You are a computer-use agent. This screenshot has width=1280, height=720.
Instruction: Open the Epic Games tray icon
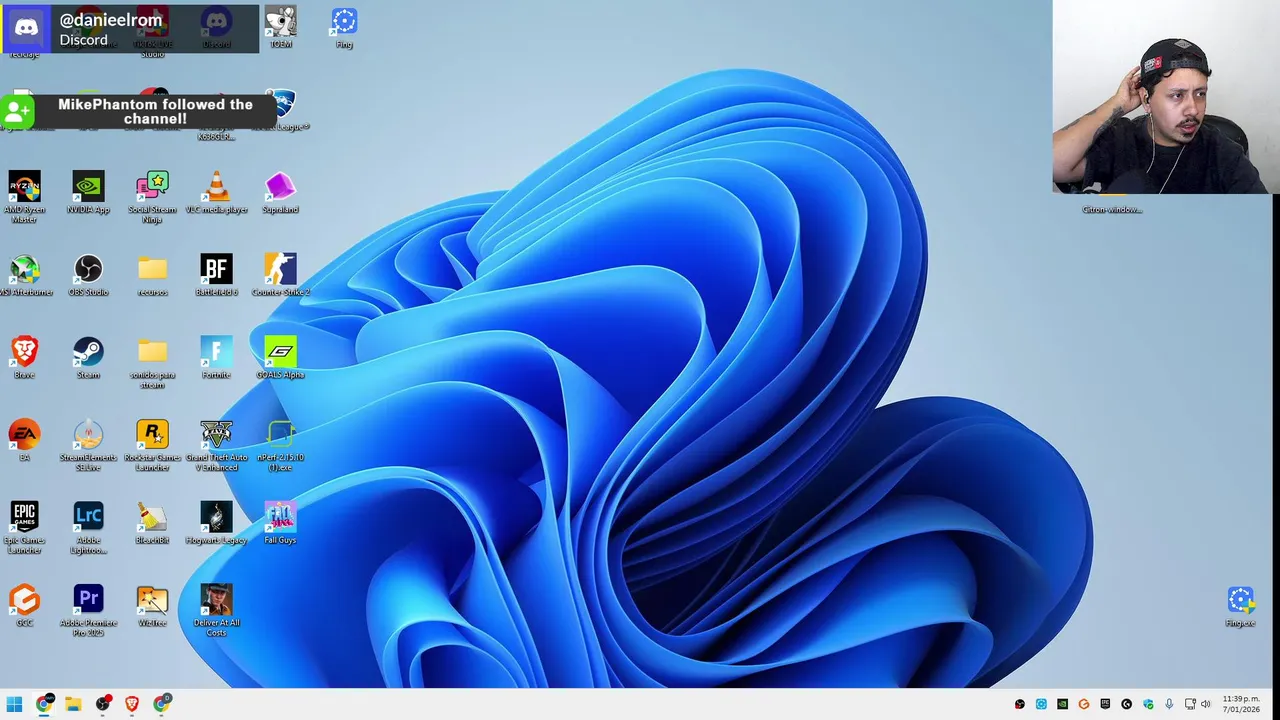pos(1105,704)
